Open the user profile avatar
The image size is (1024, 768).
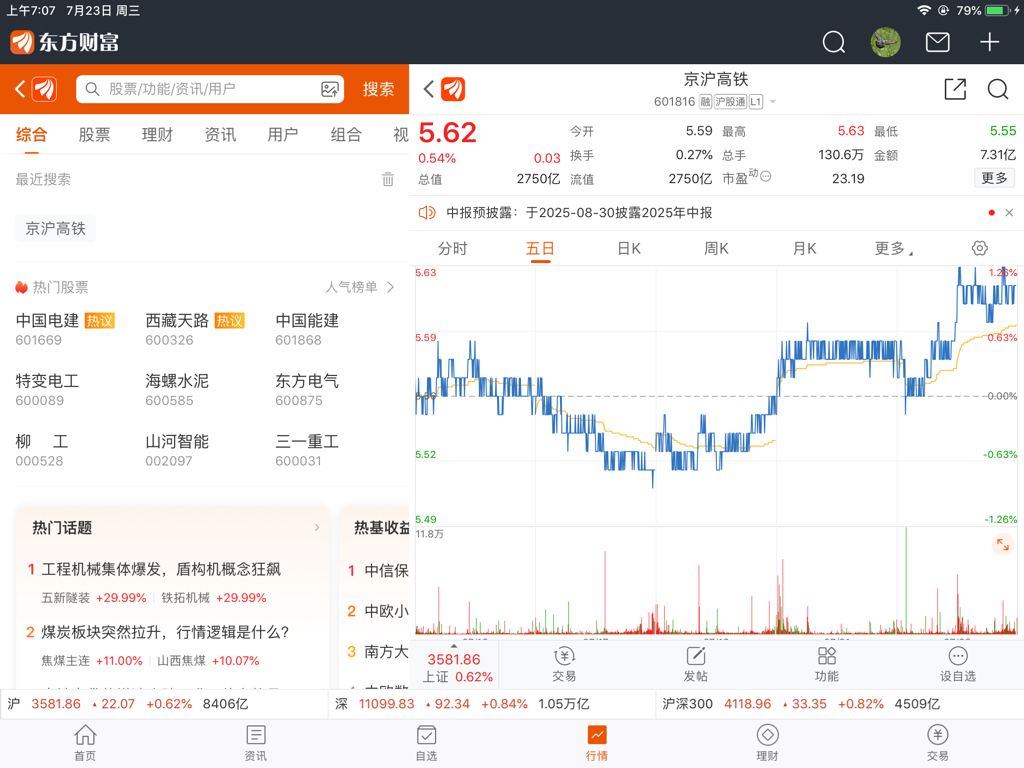pos(886,42)
